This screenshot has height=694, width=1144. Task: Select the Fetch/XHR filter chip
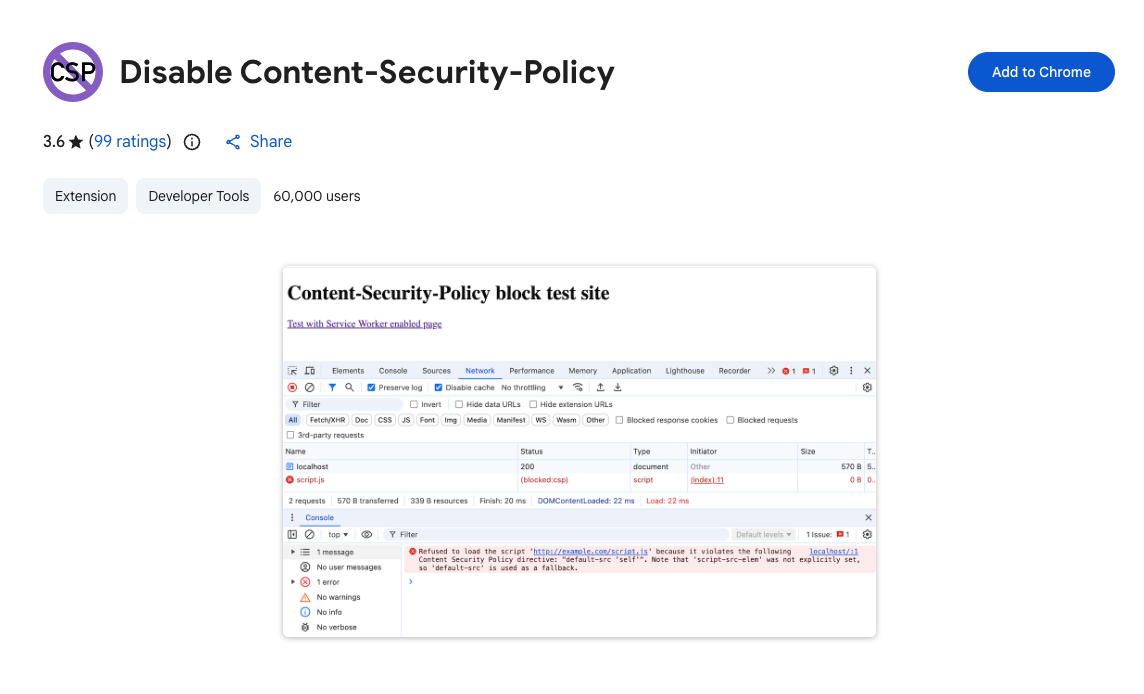tap(327, 420)
